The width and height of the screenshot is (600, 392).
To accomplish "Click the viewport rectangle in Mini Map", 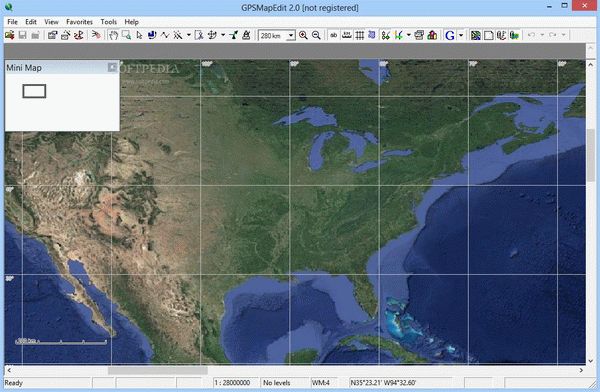I will 34,91.
